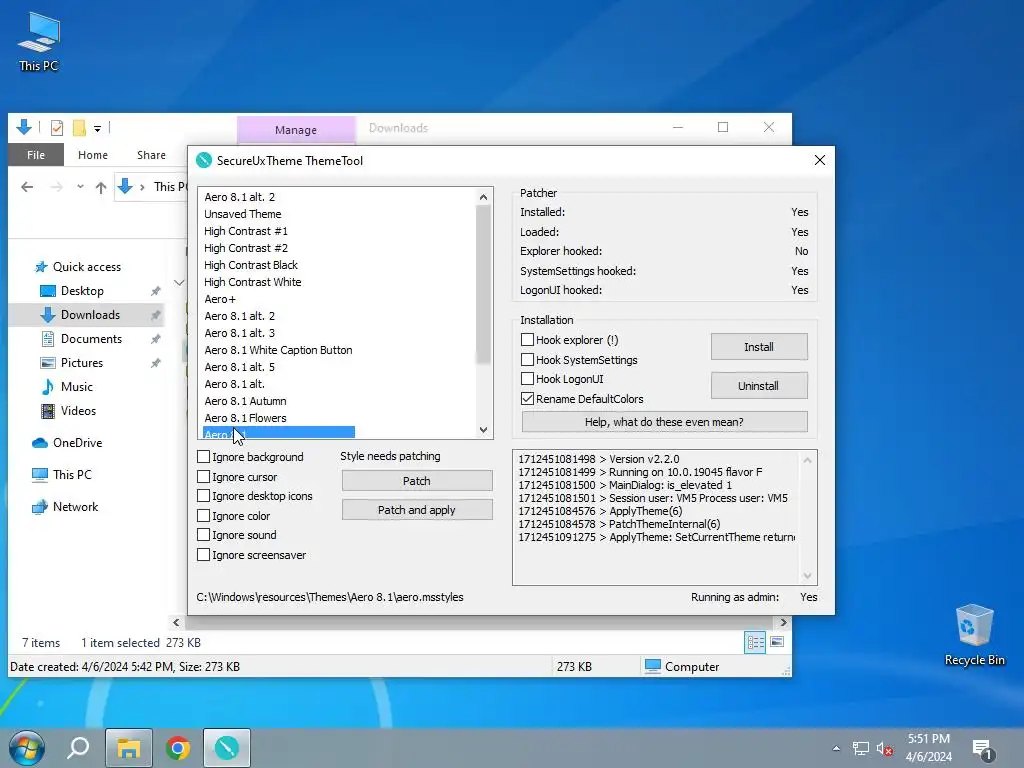Open Recycle Bin on the desktop
The height and width of the screenshot is (768, 1024).
coord(974,634)
